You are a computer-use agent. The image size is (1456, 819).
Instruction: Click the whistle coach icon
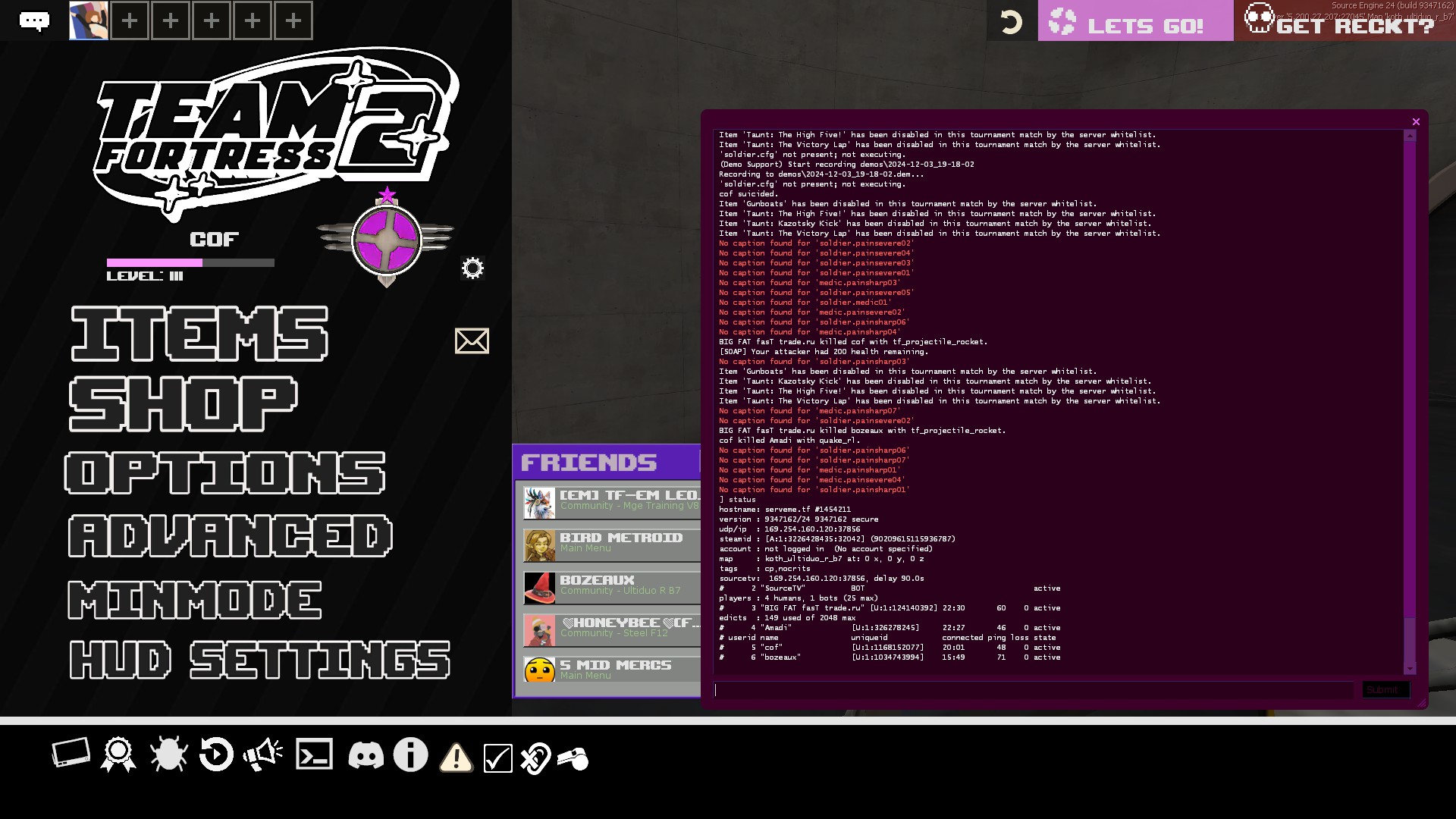(x=573, y=758)
